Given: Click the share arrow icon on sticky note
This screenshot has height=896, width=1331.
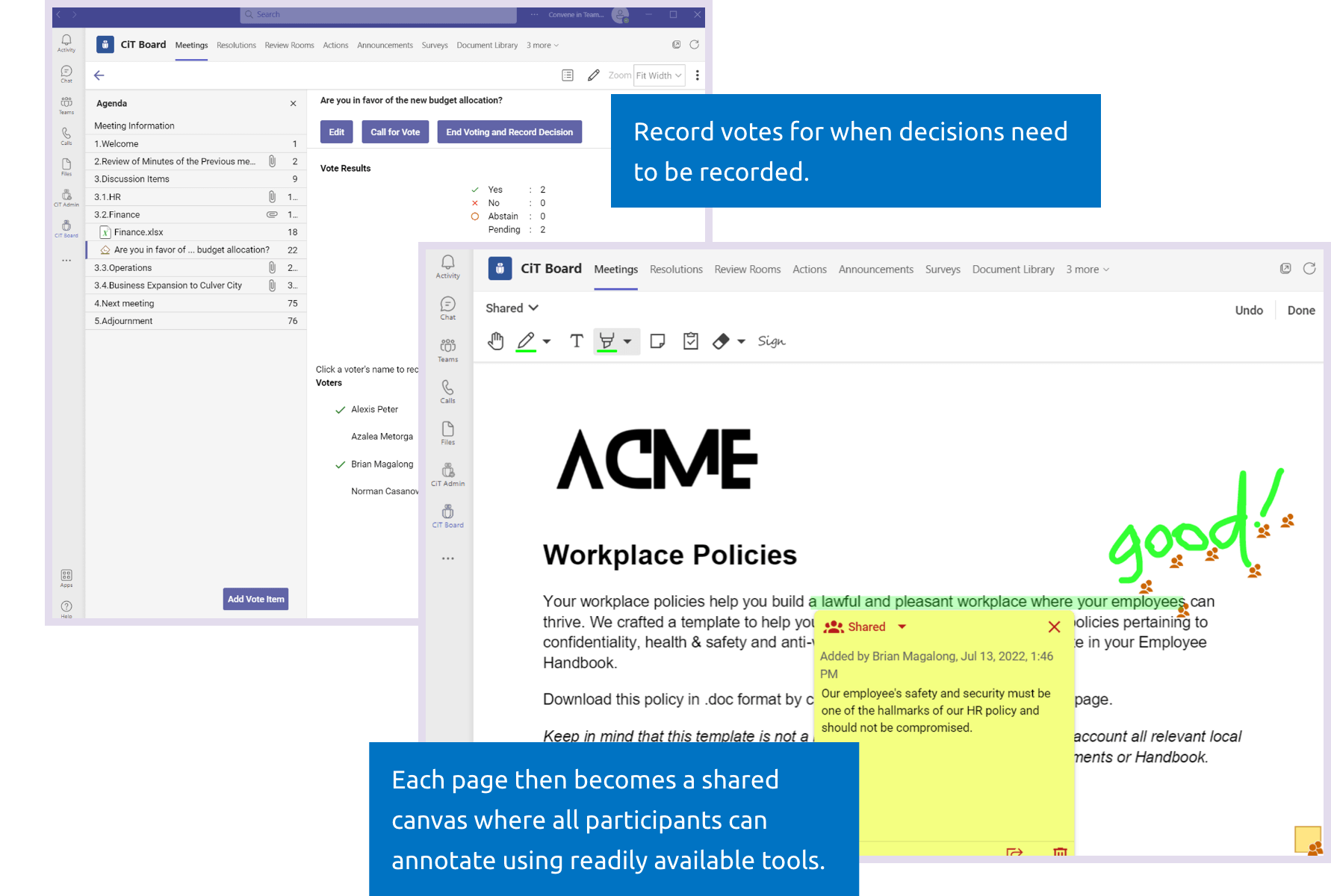Looking at the screenshot, I should (1014, 851).
